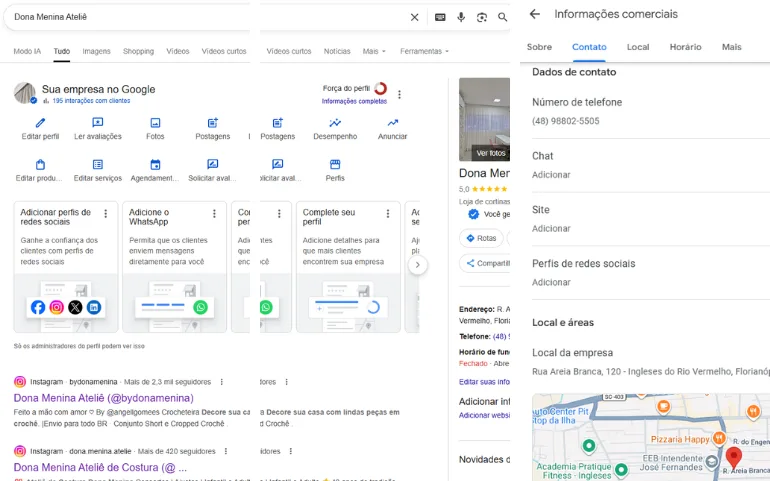This screenshot has height=481, width=770.
Task: Open Editar serviços list shortcut
Action: click(98, 170)
